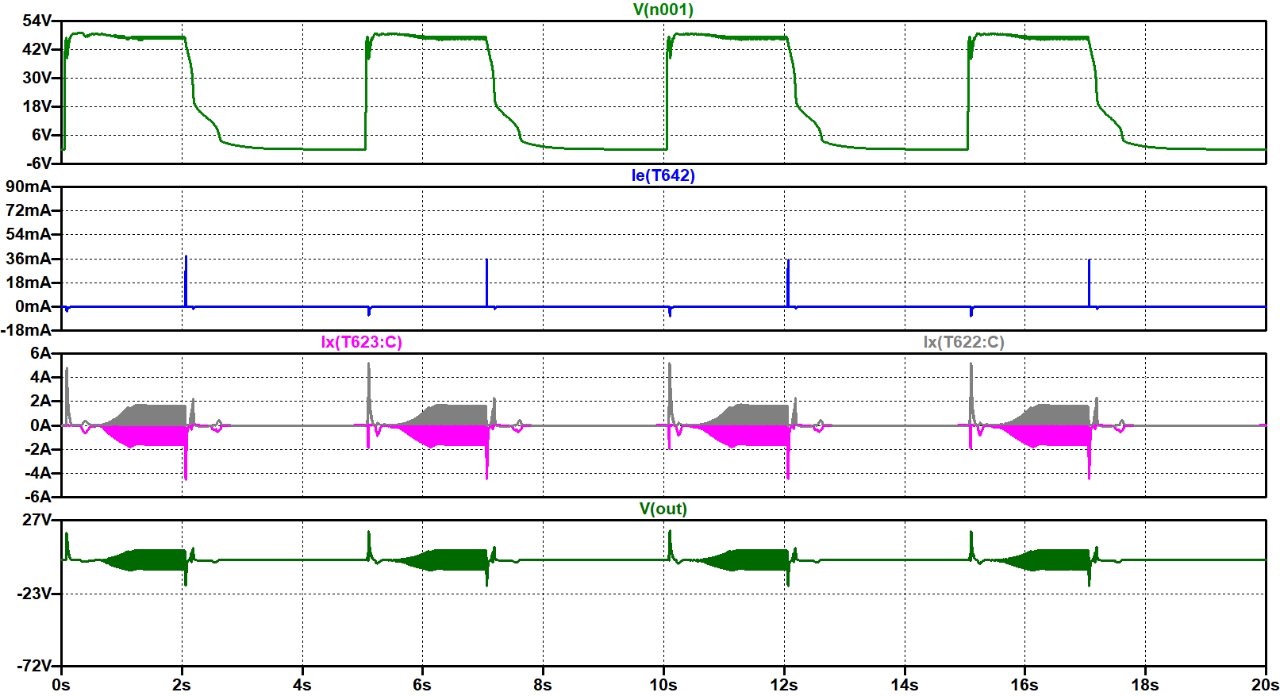The width and height of the screenshot is (1280, 696).
Task: Click the V(n001) trace label
Action: (x=665, y=10)
